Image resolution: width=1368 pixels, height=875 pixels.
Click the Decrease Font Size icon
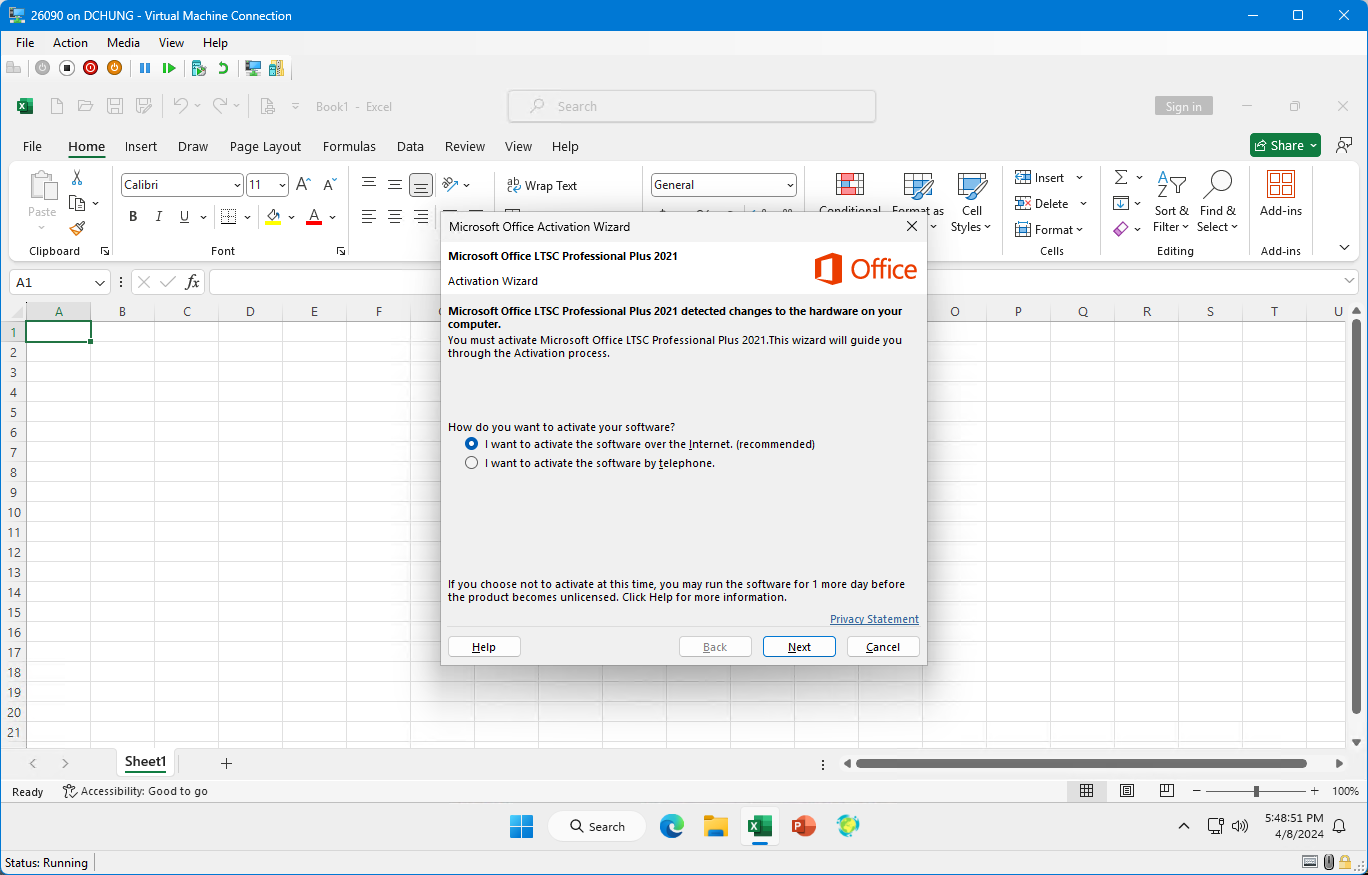click(x=329, y=184)
